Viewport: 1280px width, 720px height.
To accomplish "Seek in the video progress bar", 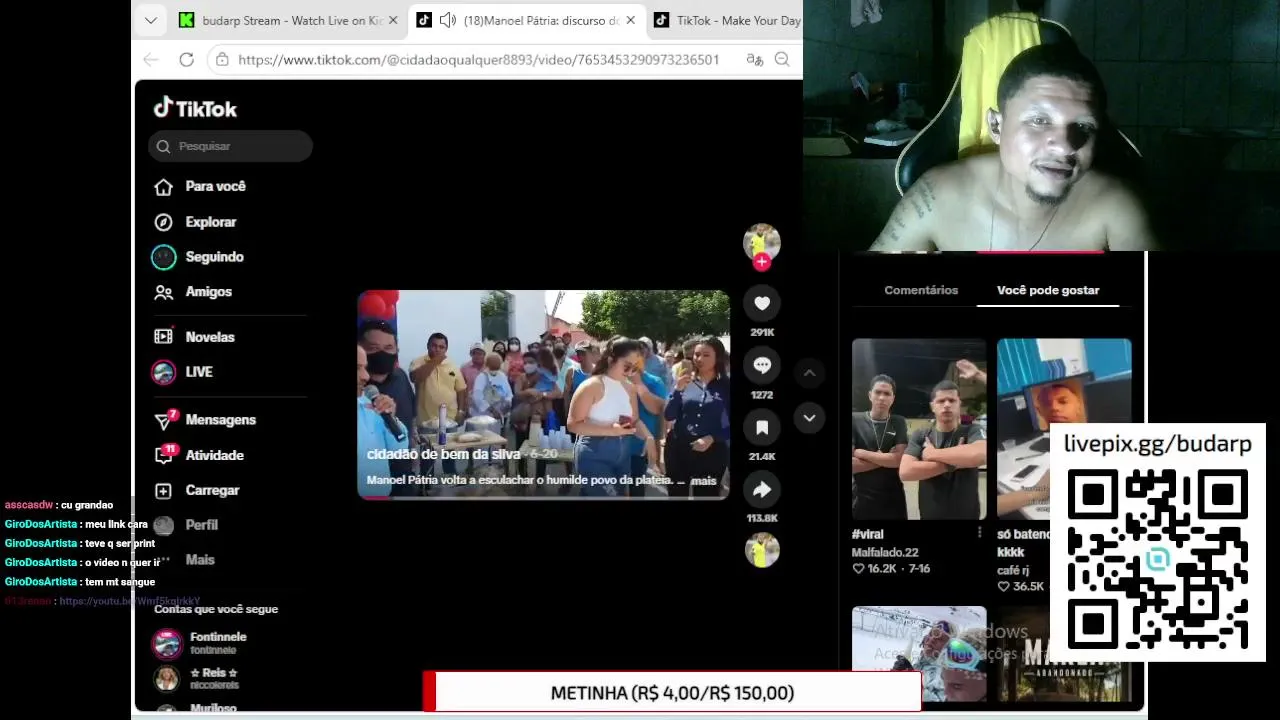I will point(544,497).
